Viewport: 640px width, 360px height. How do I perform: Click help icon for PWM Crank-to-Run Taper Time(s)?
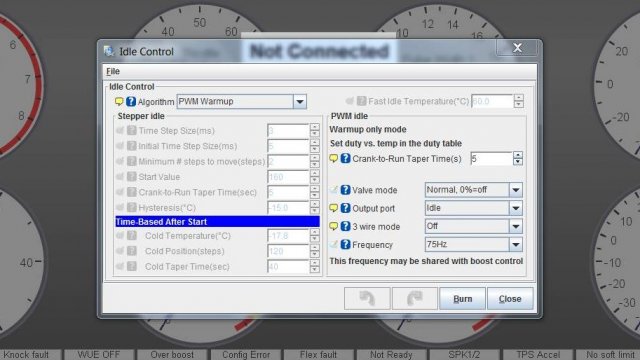345,158
